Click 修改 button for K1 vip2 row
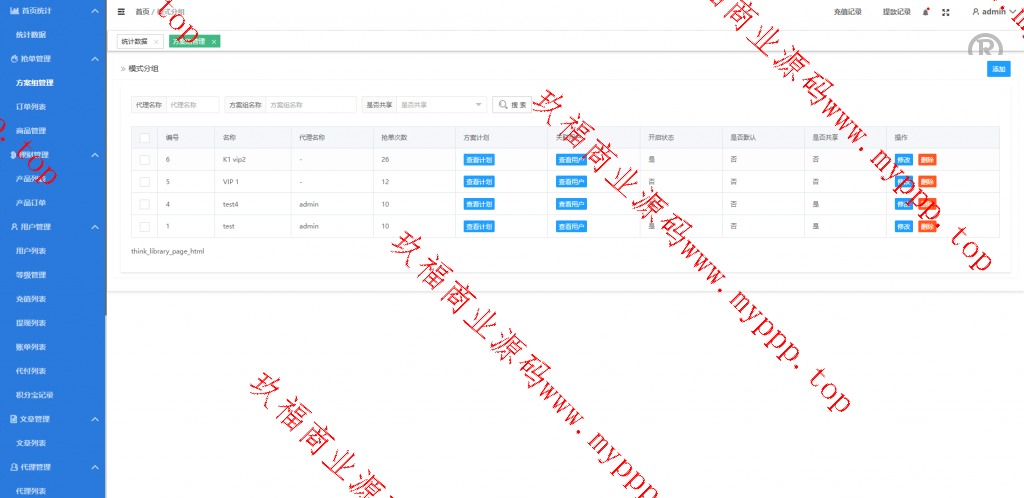1024x498 pixels. [904, 159]
